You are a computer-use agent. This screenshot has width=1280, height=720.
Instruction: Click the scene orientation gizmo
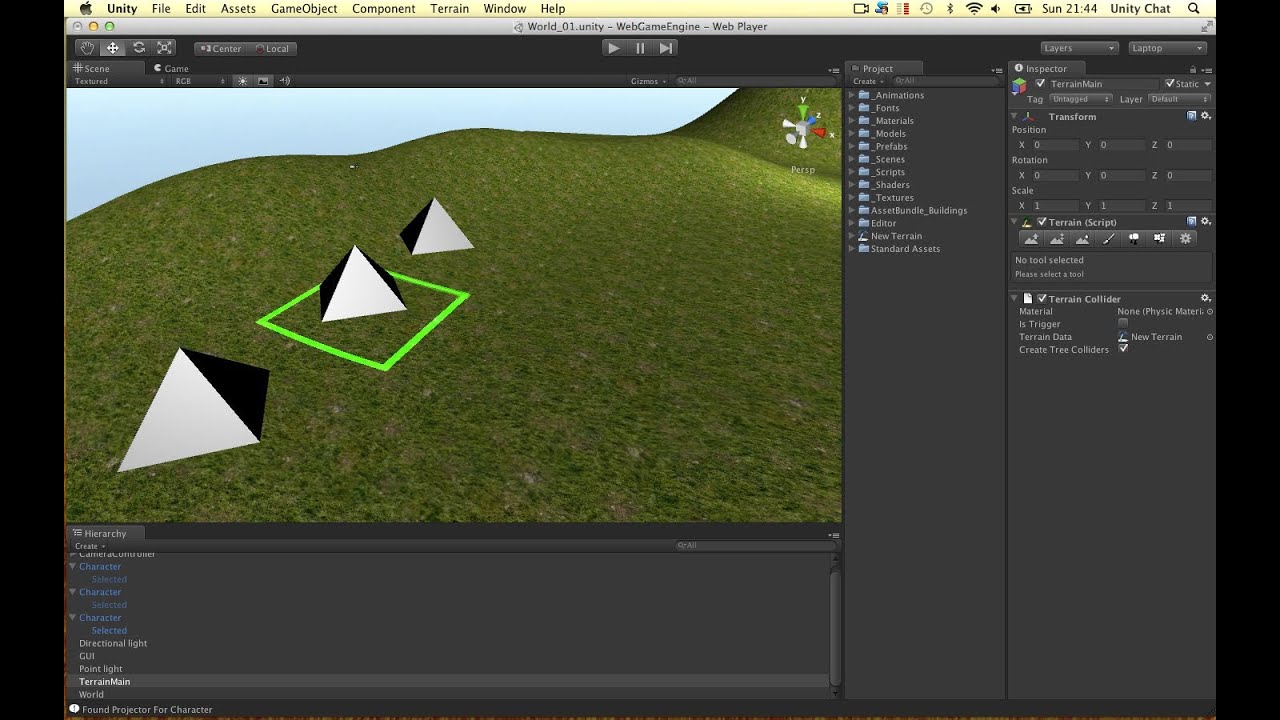(x=803, y=128)
